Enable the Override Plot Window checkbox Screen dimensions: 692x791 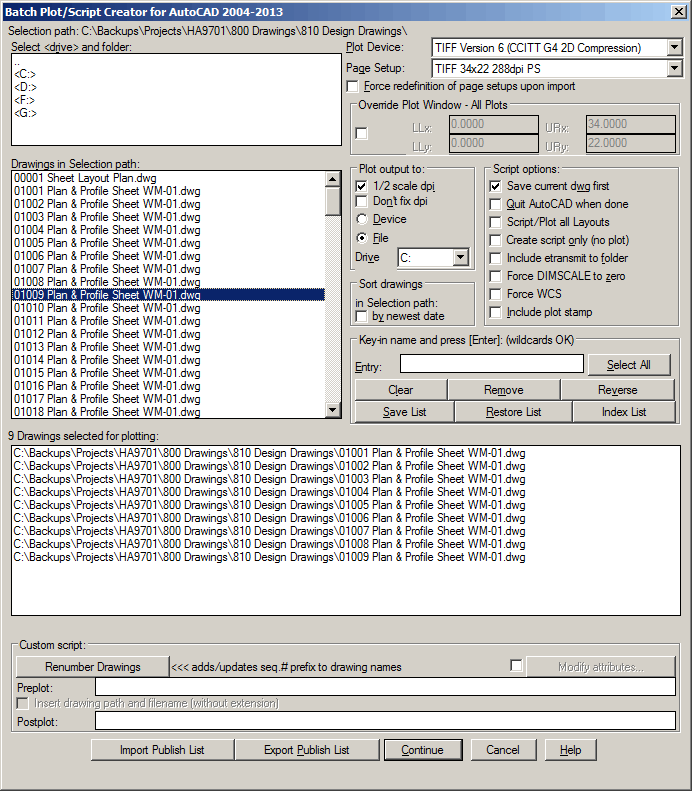pyautogui.click(x=361, y=133)
